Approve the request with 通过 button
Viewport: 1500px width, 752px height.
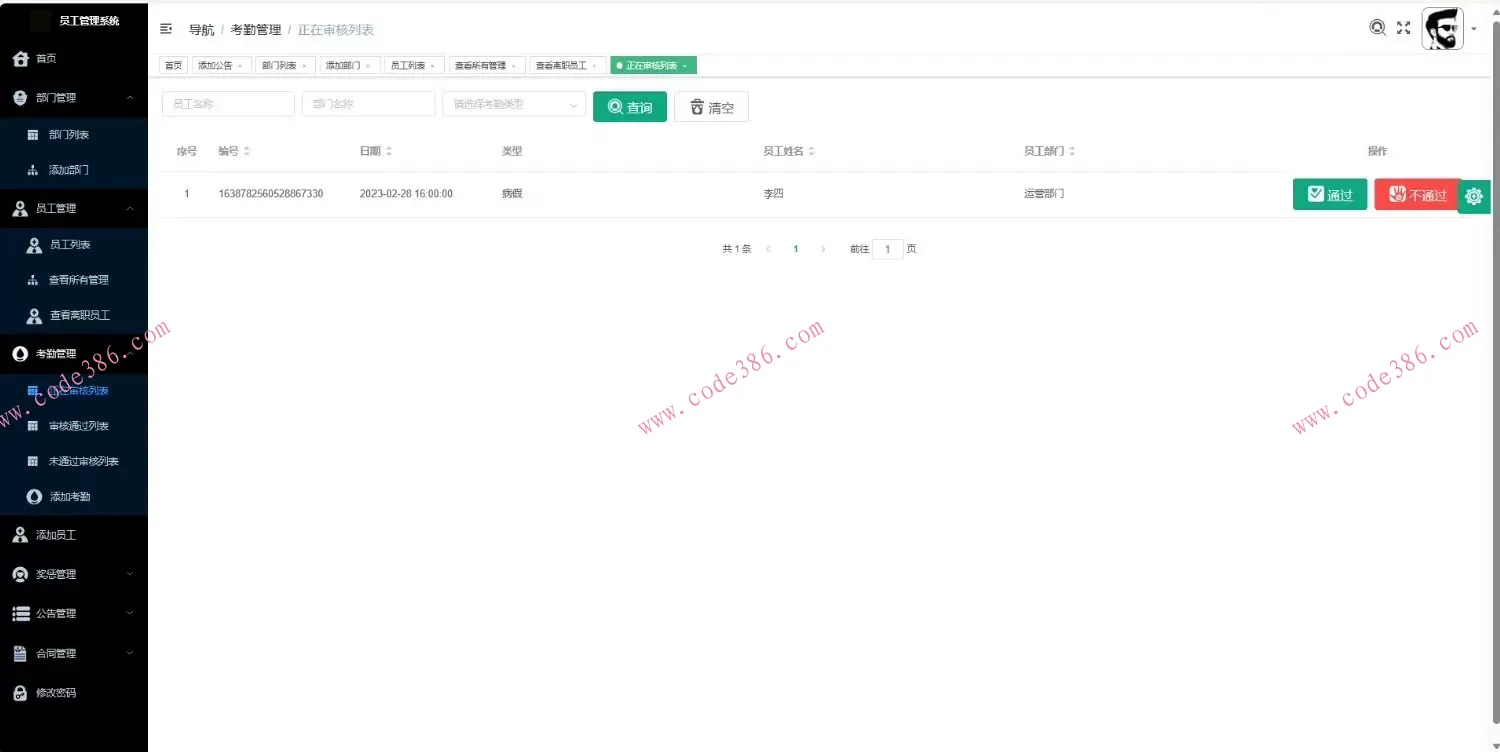[1330, 194]
